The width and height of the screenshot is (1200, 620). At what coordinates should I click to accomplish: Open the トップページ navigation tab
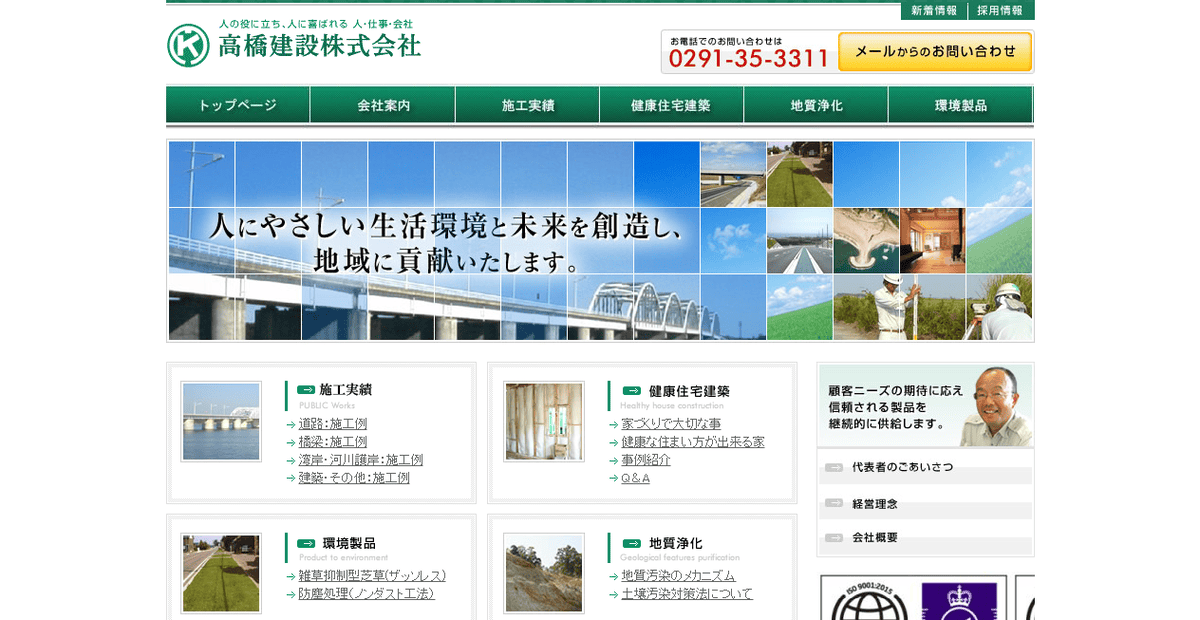pyautogui.click(x=236, y=103)
